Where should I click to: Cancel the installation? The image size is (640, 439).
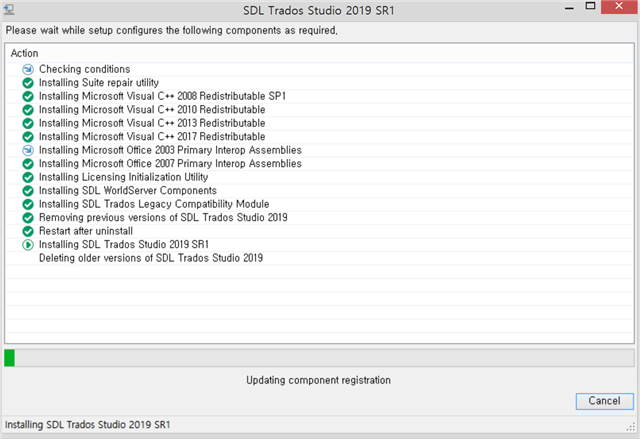coord(604,401)
